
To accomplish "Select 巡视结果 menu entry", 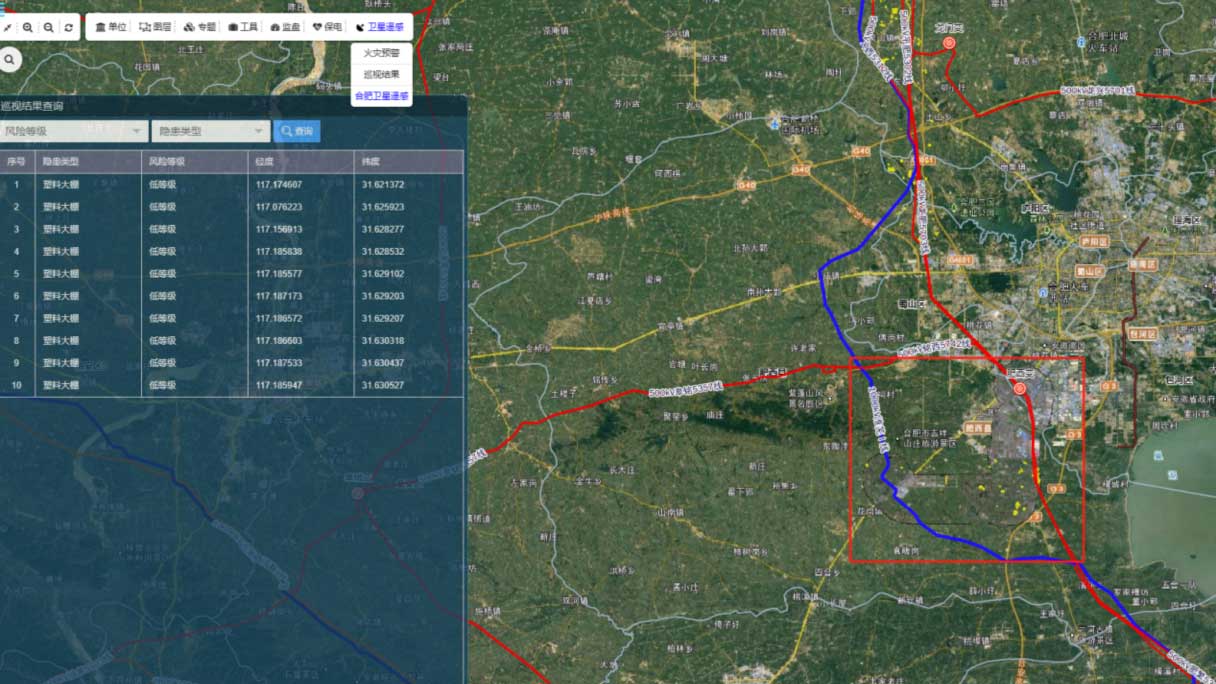I will tap(381, 74).
